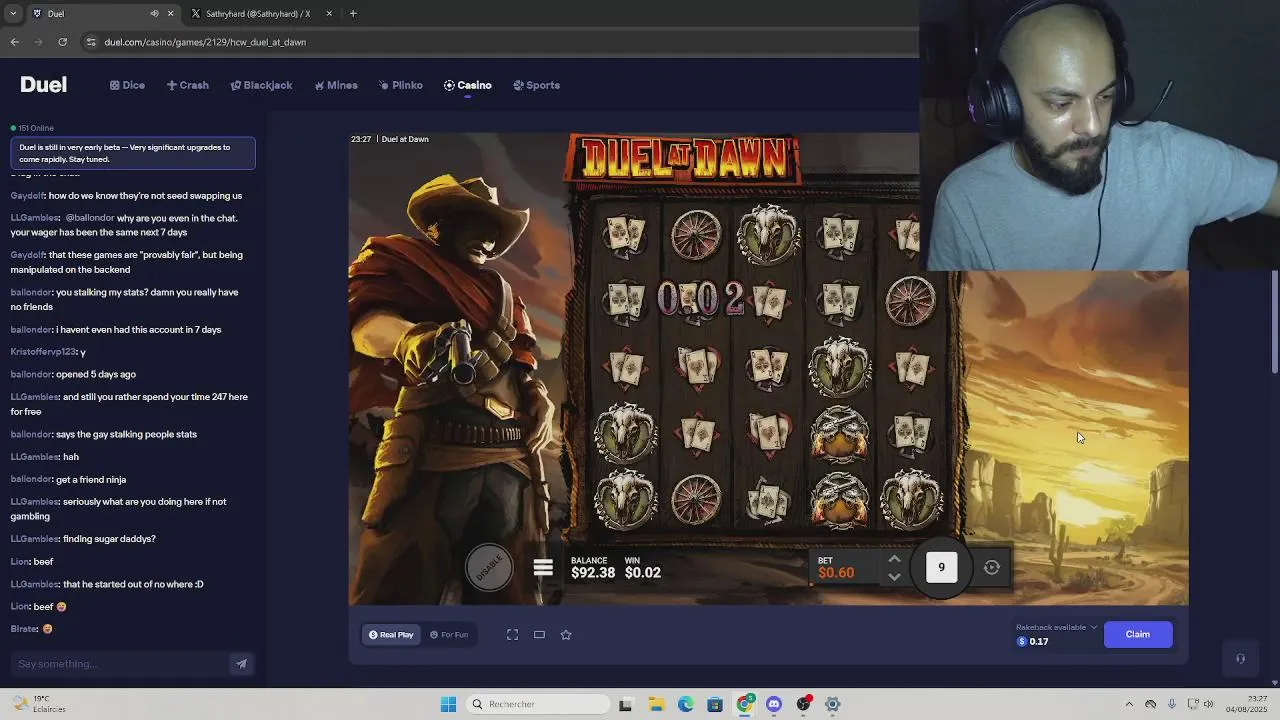This screenshot has width=1280, height=720.
Task: Click the Kristoffervp123 chat username
Action: (x=43, y=352)
